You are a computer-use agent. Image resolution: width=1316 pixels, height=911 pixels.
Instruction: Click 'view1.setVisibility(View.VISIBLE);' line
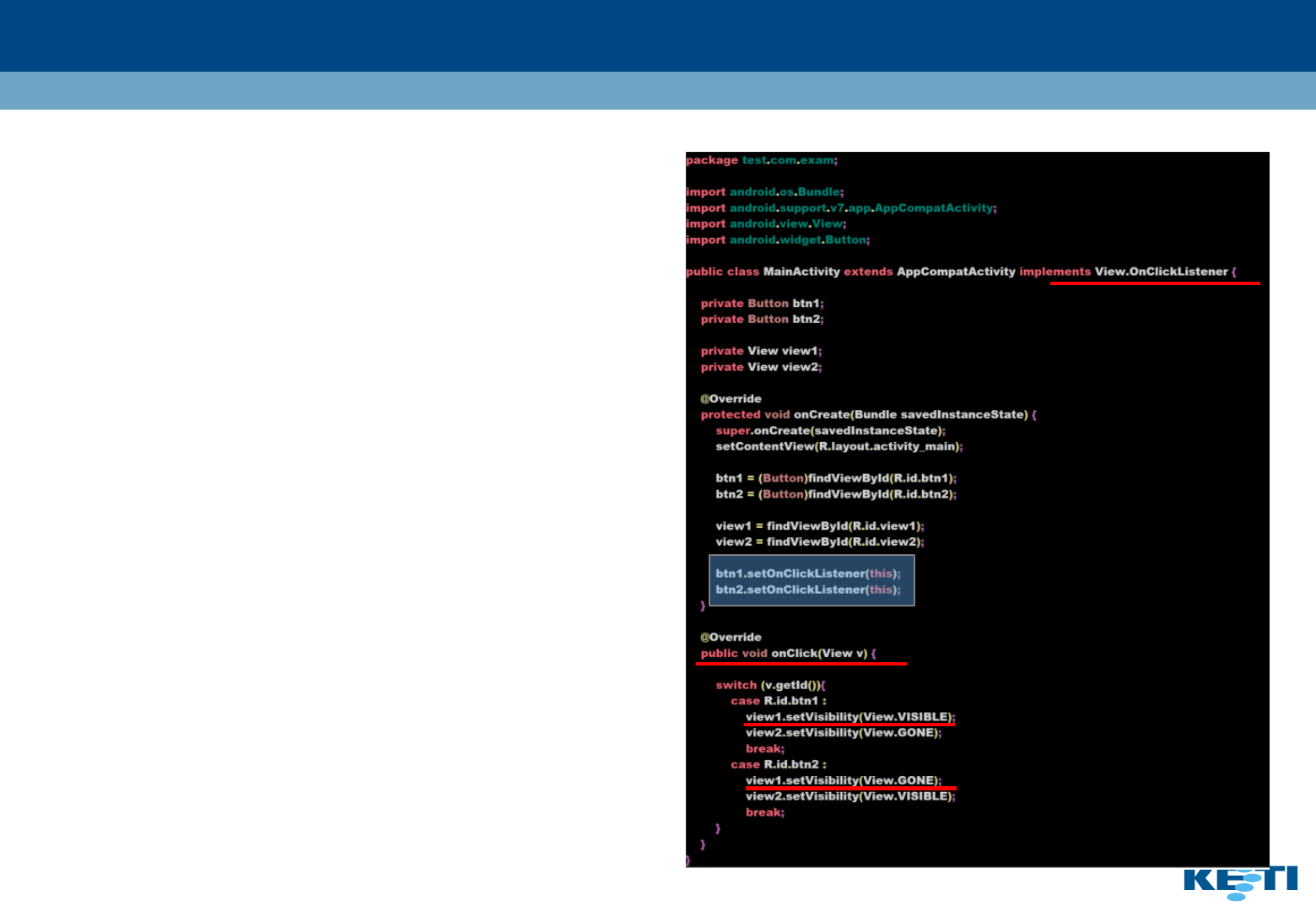pyautogui.click(x=850, y=717)
